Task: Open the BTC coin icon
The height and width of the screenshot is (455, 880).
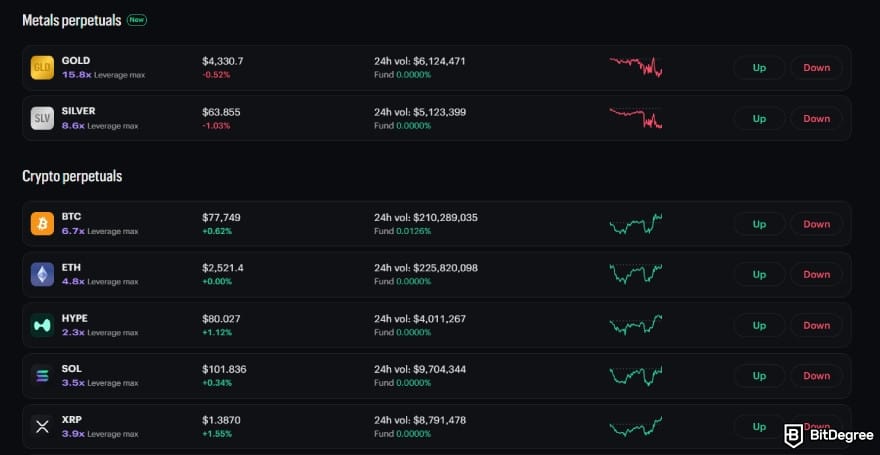Action: pos(42,224)
